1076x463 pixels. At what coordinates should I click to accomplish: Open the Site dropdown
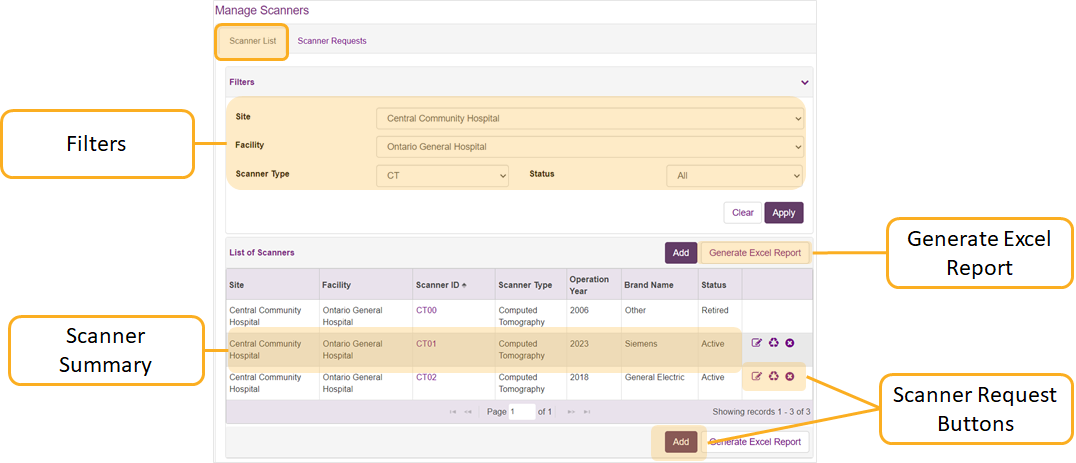589,118
